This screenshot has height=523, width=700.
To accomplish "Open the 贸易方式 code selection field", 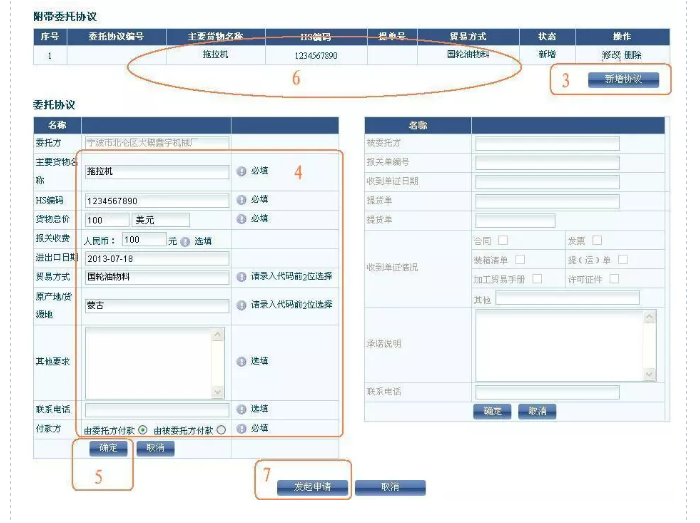I will [x=157, y=277].
